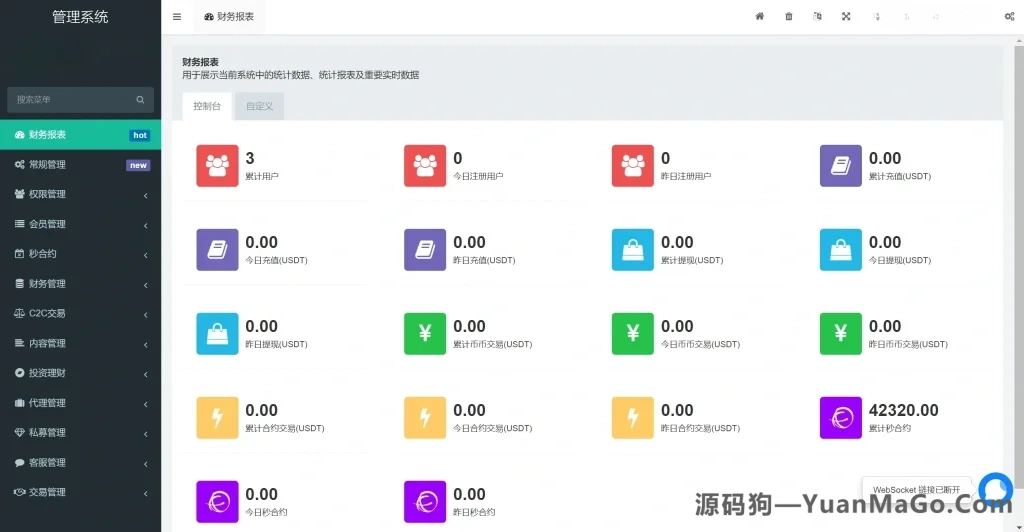1024x532 pixels.
Task: Click the 累计币币交易 green yen icon
Action: (425, 334)
